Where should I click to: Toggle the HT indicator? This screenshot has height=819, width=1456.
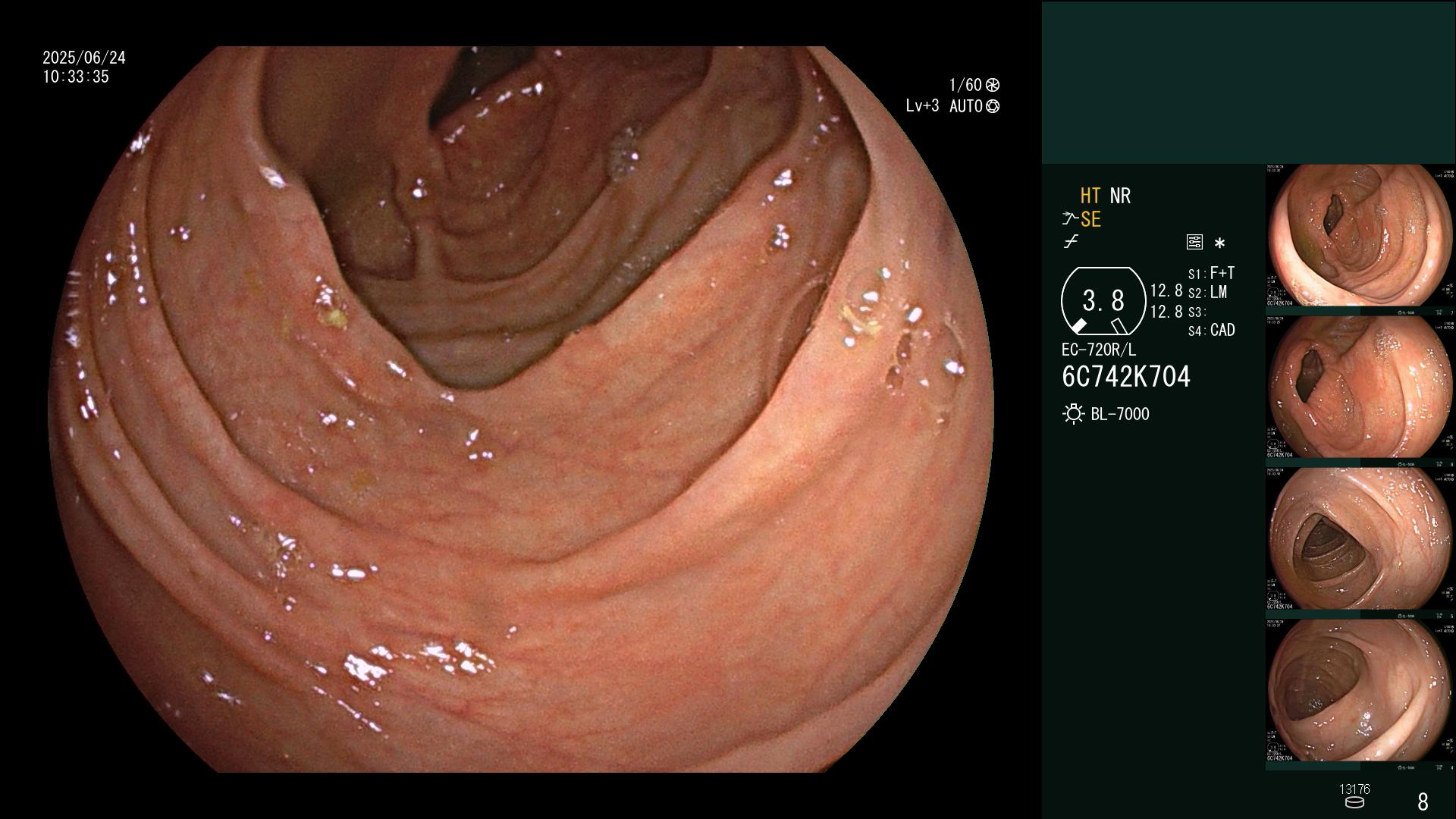point(1090,196)
